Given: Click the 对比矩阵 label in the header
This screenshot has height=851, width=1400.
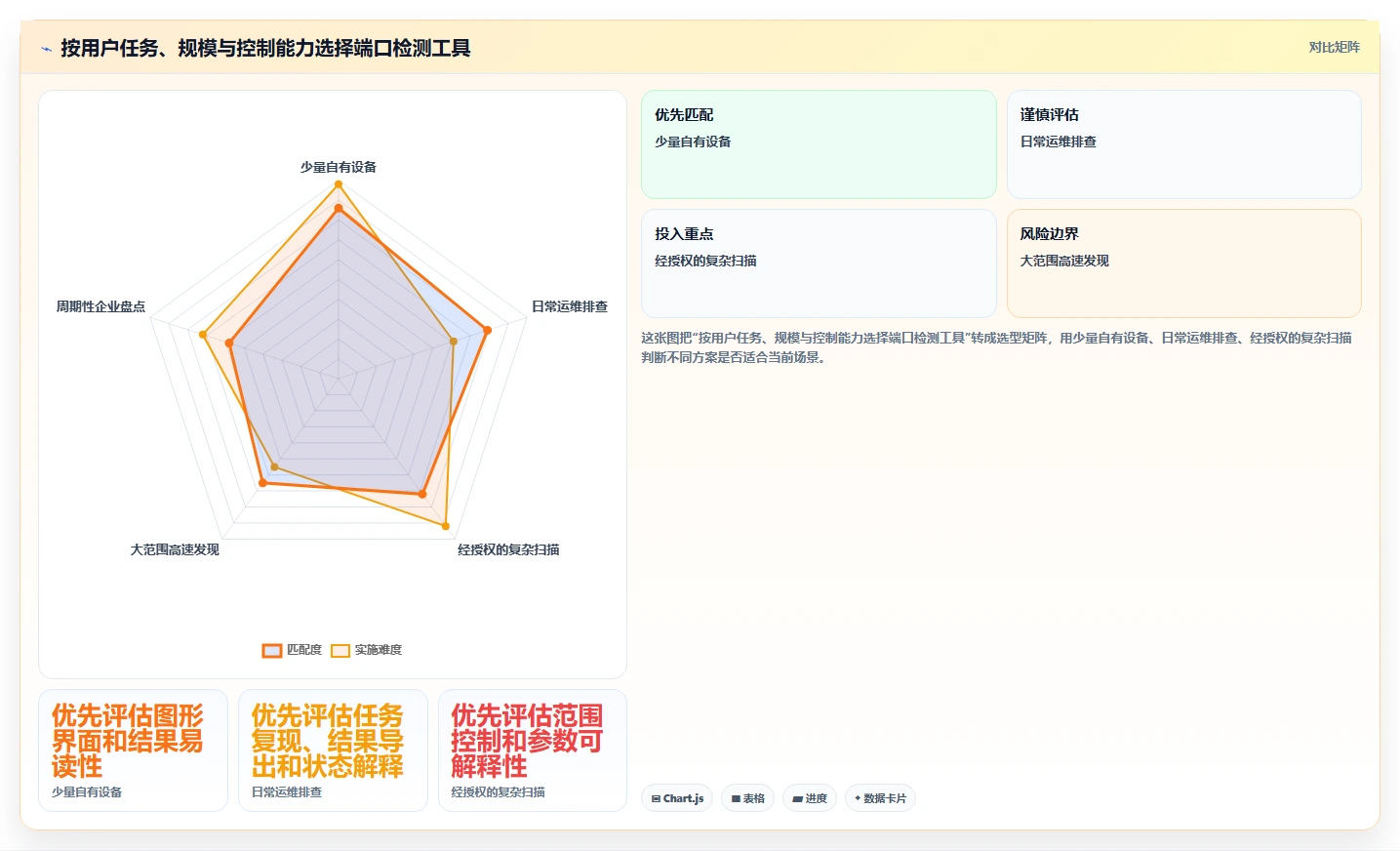Looking at the screenshot, I should pos(1334,47).
